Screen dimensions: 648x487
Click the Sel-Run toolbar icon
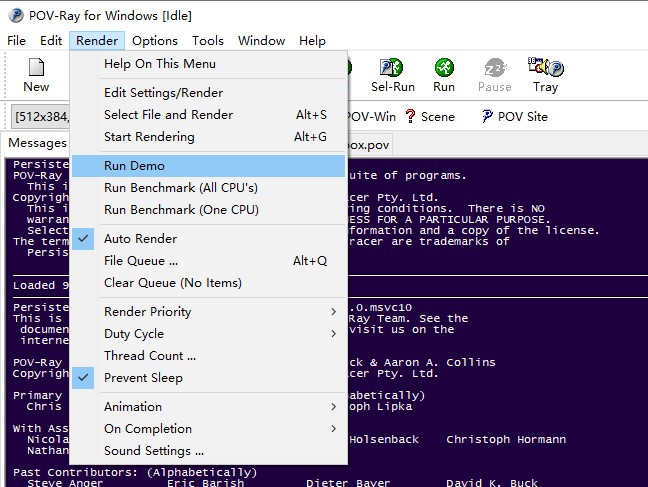(x=392, y=75)
